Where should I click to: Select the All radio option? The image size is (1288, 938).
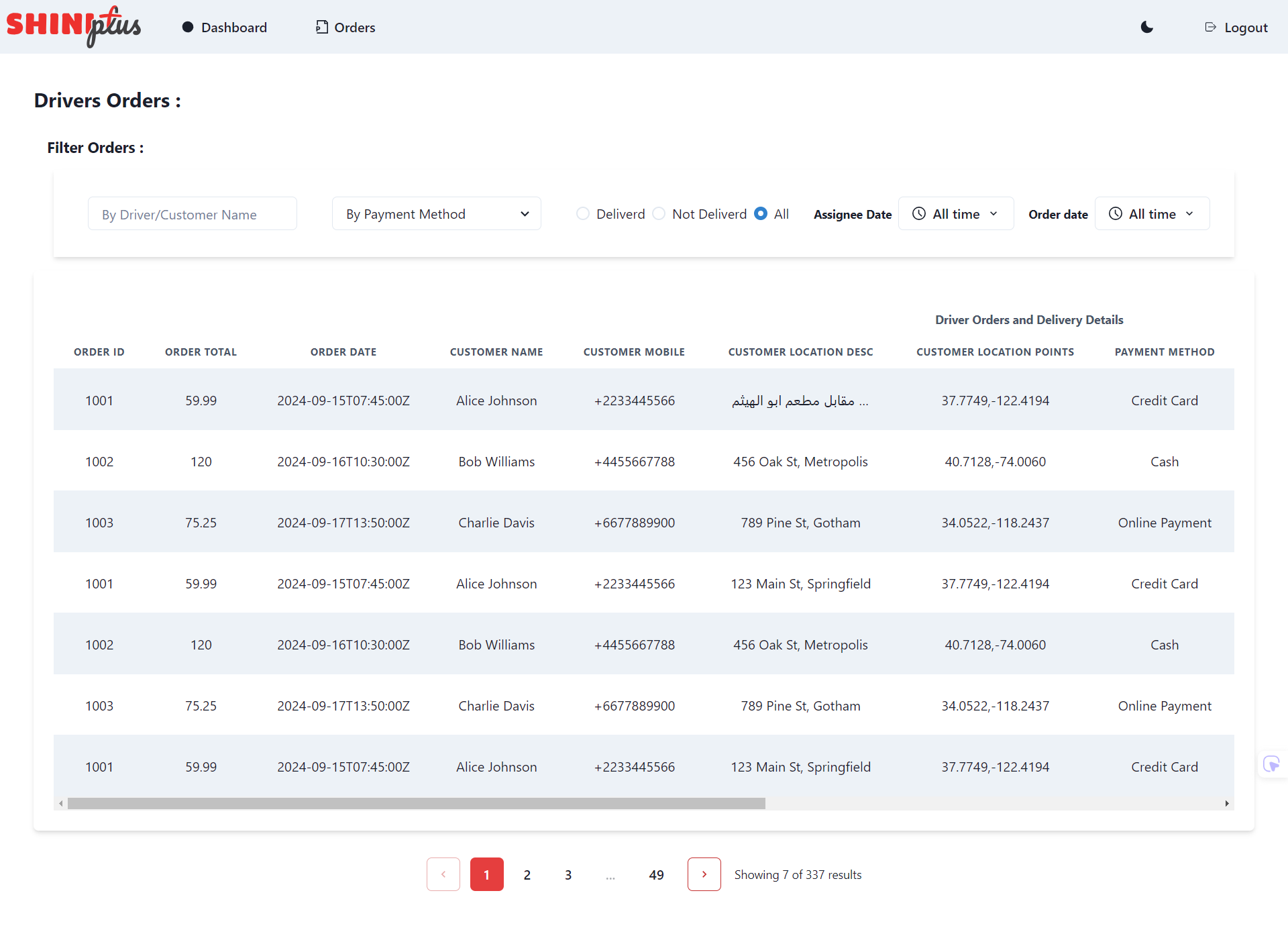tap(761, 213)
